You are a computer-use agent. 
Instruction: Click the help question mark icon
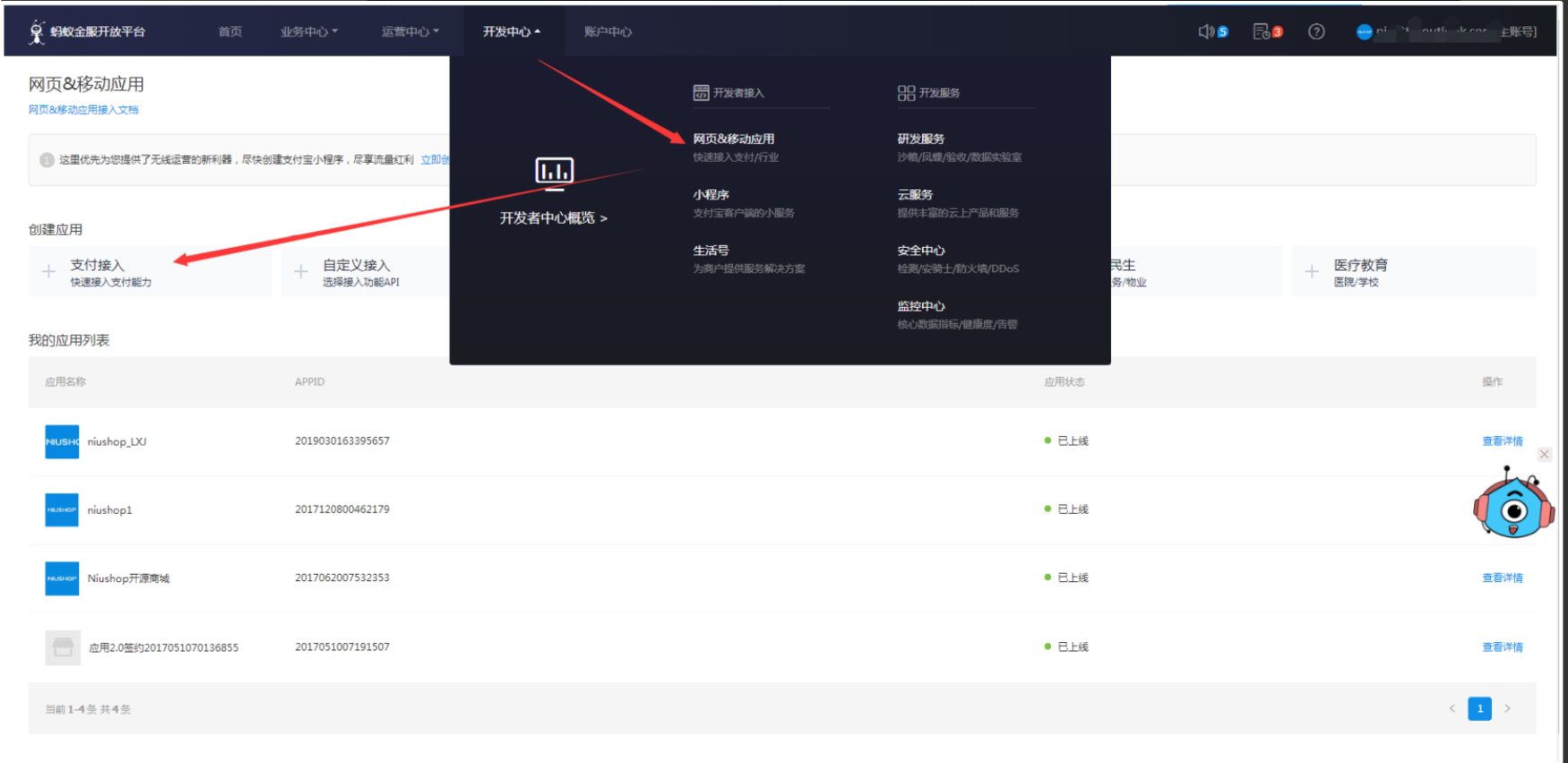pos(1316,31)
